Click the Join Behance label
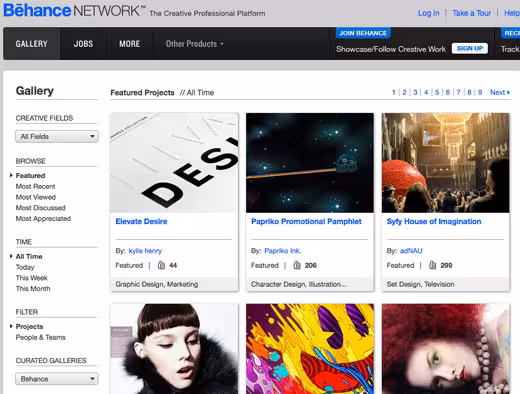Image resolution: width=520 pixels, height=394 pixels. 363,33
